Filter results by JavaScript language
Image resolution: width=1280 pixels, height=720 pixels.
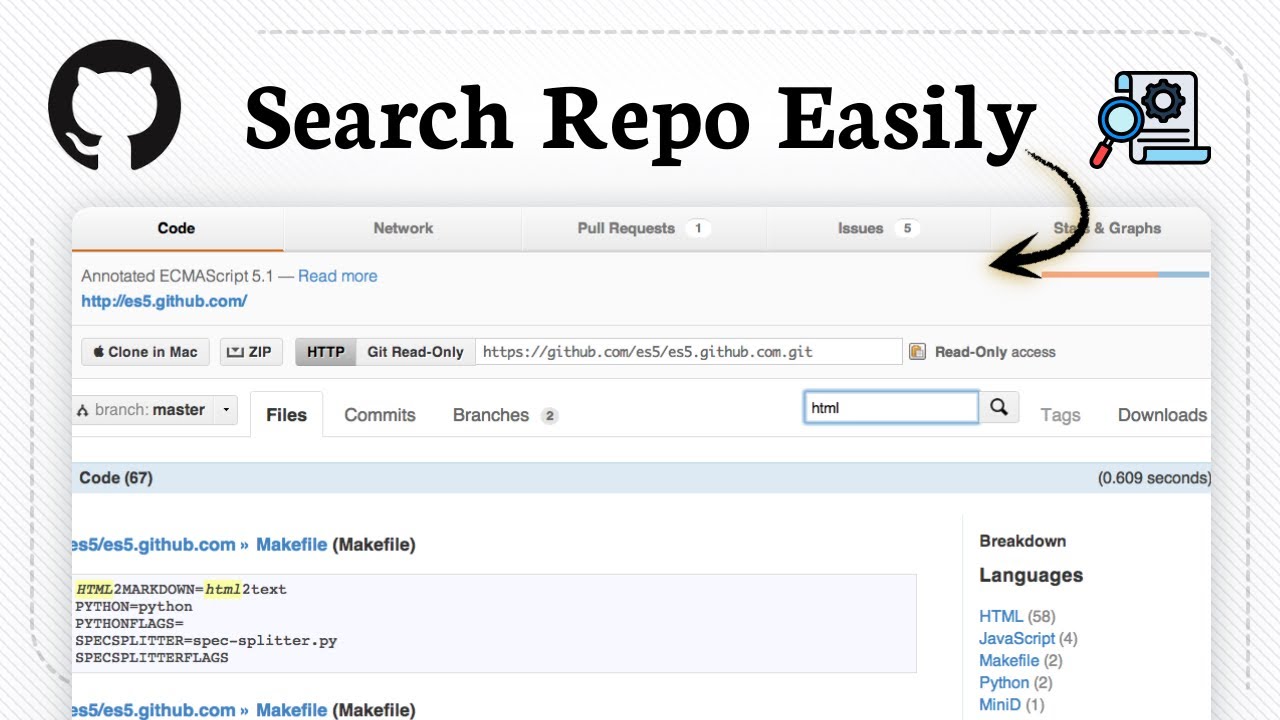click(1017, 639)
